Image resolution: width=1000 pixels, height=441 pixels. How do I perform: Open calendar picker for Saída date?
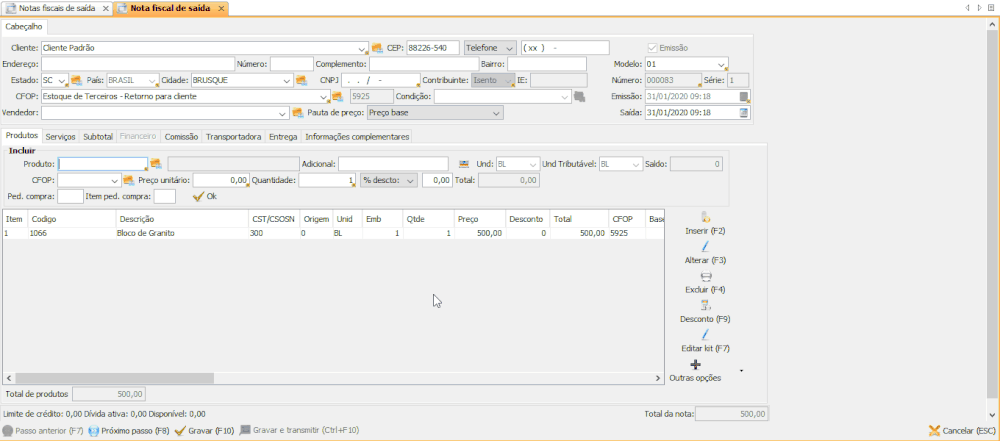pyautogui.click(x=743, y=113)
